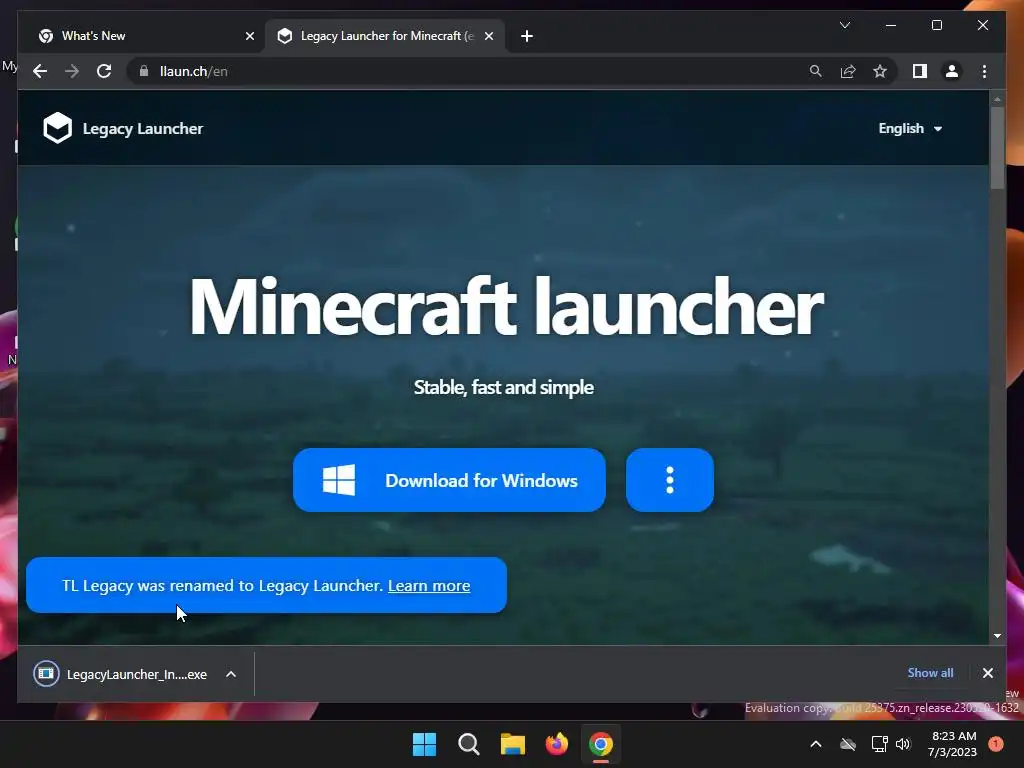The width and height of the screenshot is (1024, 768).
Task: Click the page vertical scrollbar thumb
Action: pyautogui.click(x=997, y=148)
